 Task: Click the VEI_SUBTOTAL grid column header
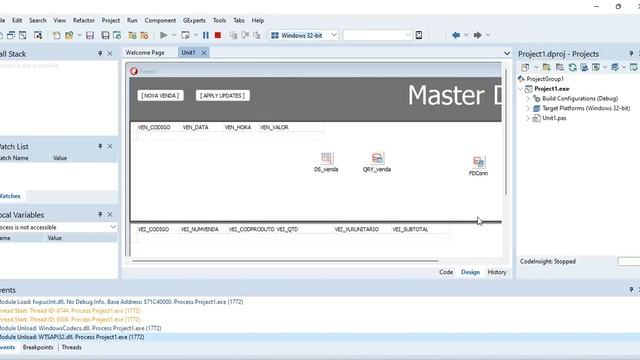[x=410, y=229]
